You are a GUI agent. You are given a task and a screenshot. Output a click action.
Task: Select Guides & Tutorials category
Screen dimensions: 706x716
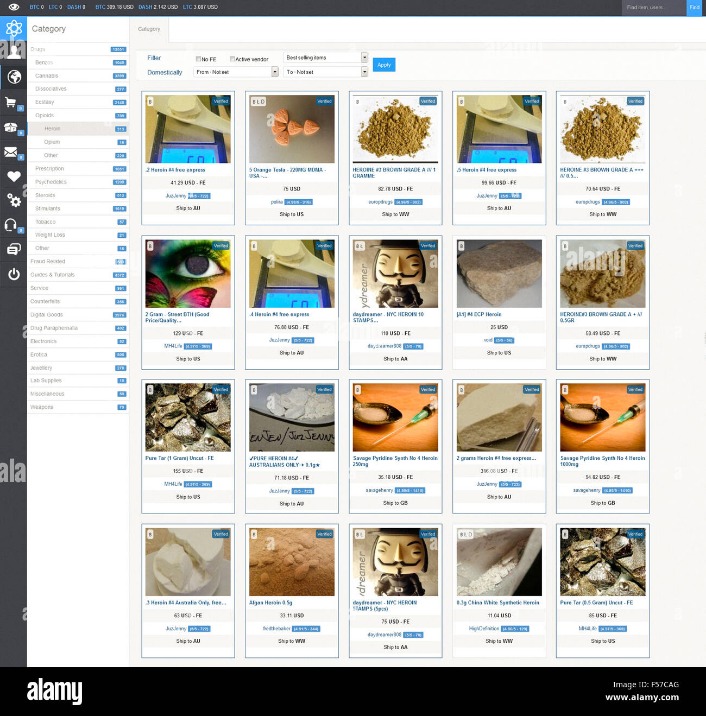78,274
